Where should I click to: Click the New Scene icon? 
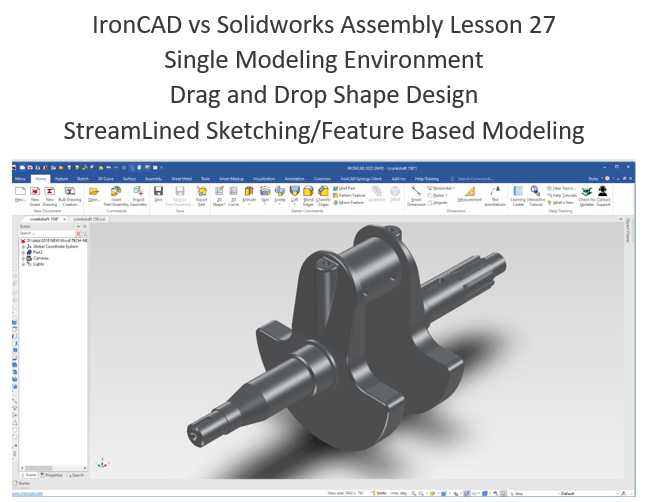tap(35, 191)
